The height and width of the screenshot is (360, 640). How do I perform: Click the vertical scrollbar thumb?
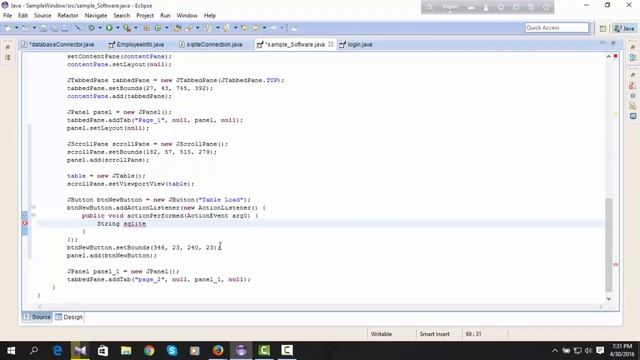click(x=609, y=244)
